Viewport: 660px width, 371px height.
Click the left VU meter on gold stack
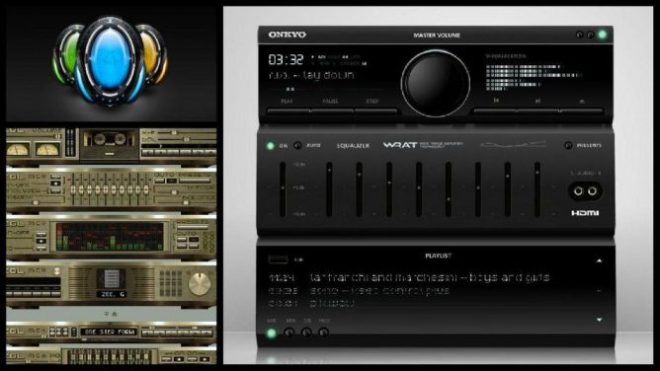[x=17, y=149]
